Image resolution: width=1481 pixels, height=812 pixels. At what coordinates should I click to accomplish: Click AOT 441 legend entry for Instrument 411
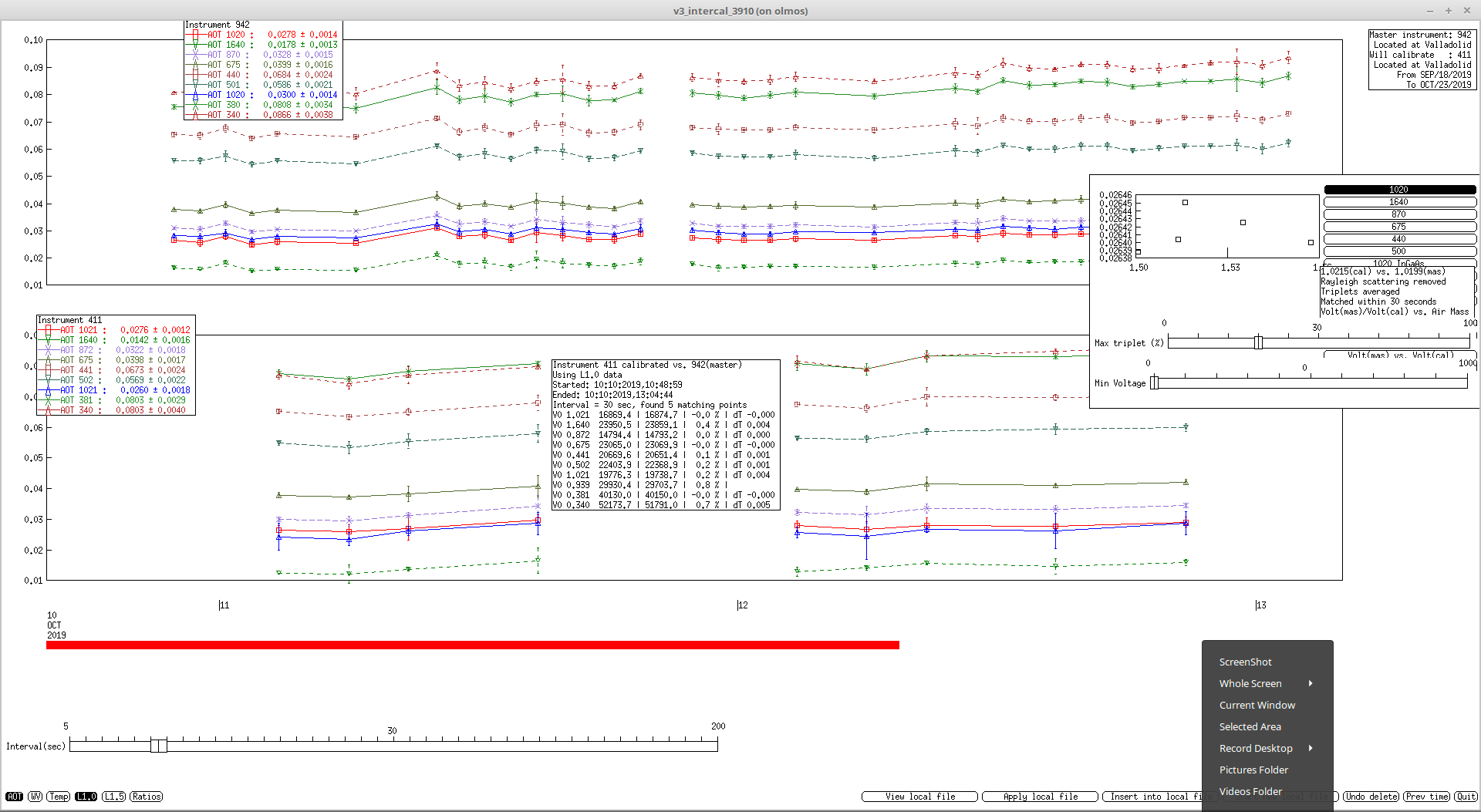pyautogui.click(x=115, y=370)
